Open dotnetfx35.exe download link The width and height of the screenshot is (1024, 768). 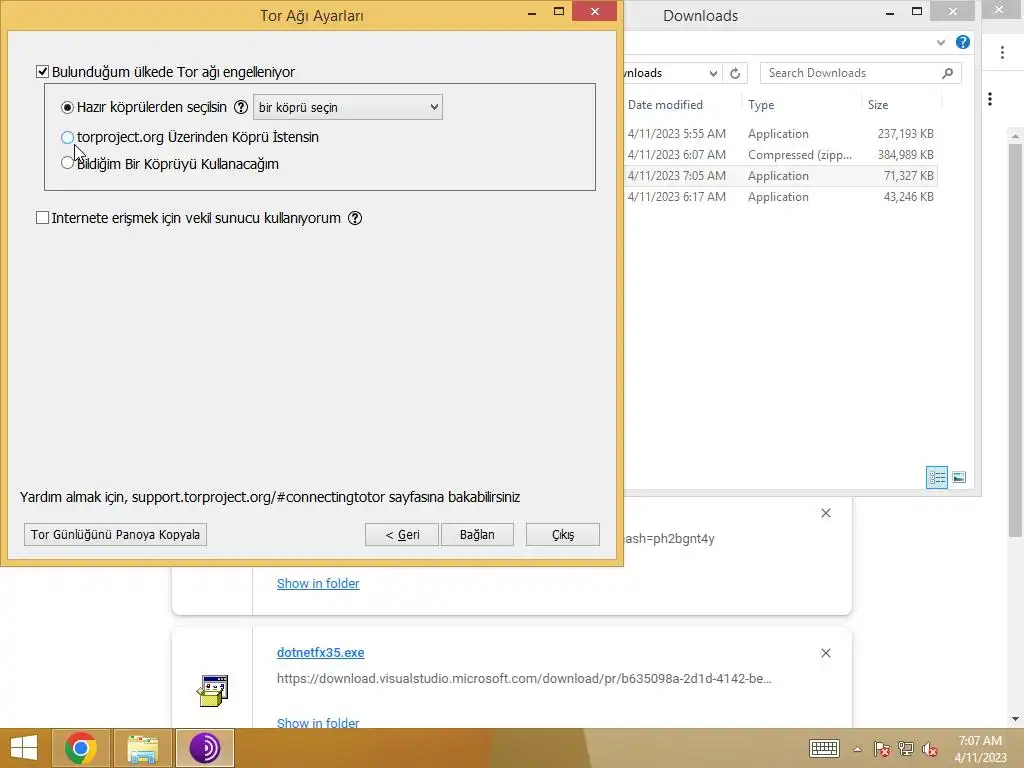[x=321, y=652]
